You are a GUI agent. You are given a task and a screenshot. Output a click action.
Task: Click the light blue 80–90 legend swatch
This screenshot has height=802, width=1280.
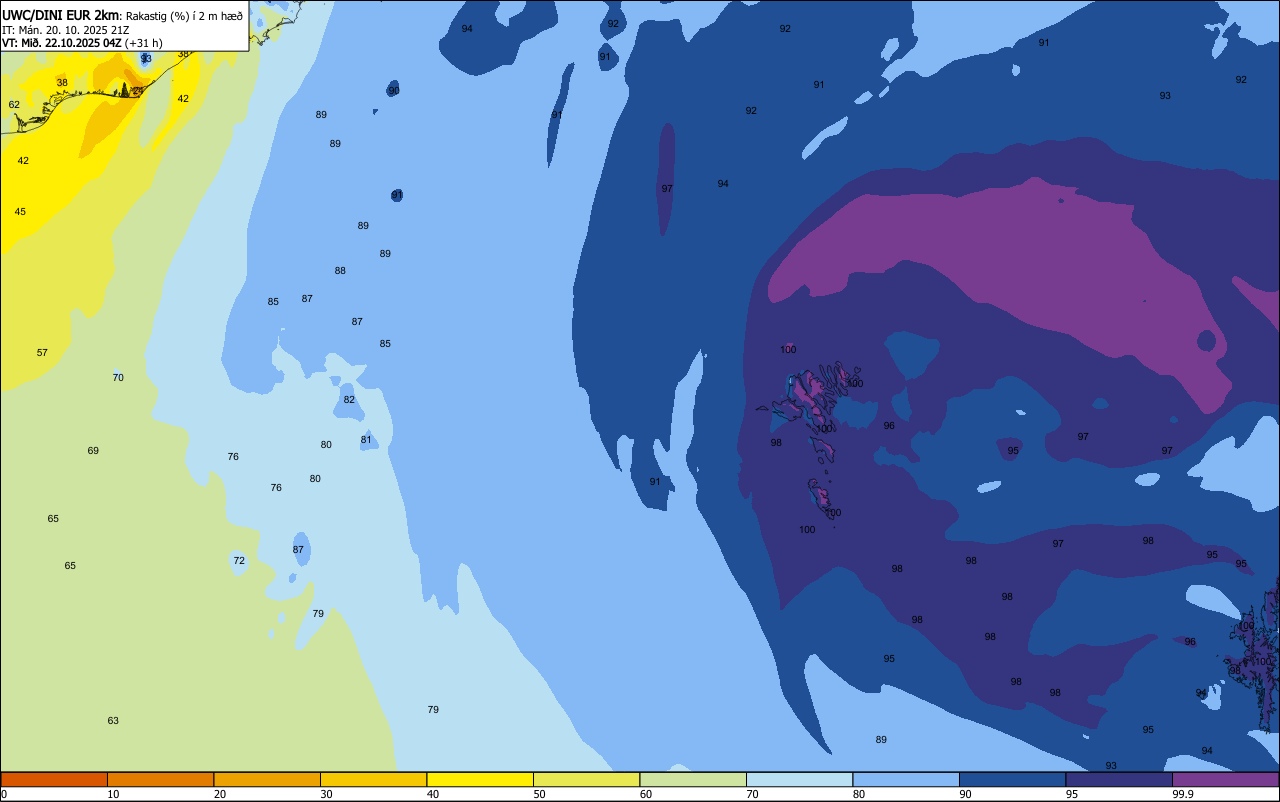[x=906, y=779]
